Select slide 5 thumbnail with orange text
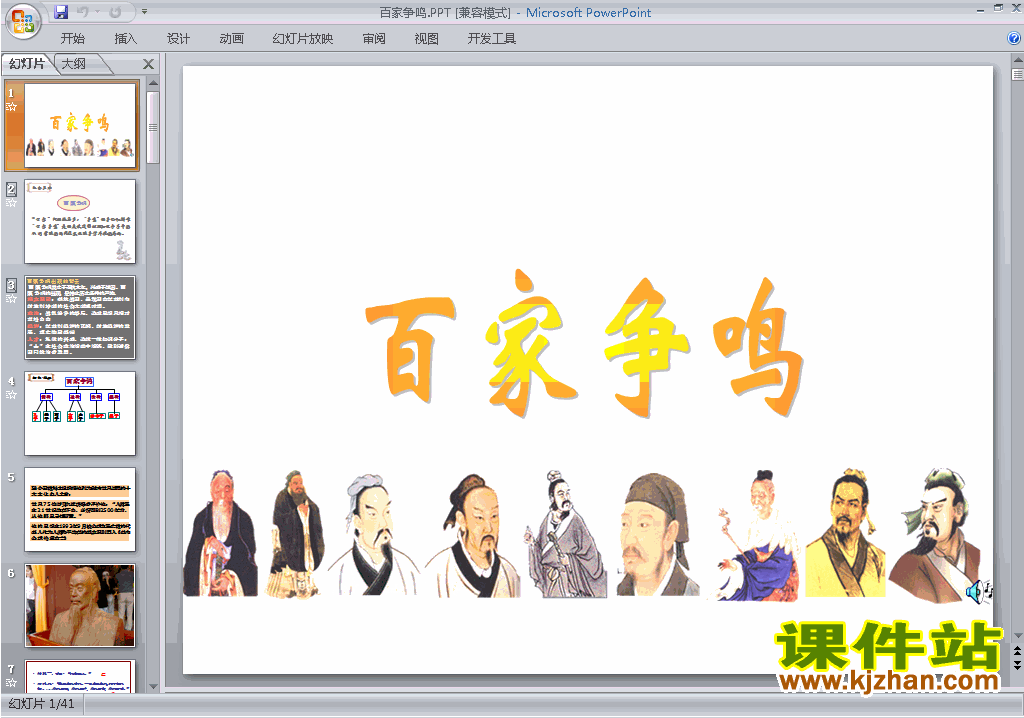Viewport: 1024px width, 718px height. point(80,510)
